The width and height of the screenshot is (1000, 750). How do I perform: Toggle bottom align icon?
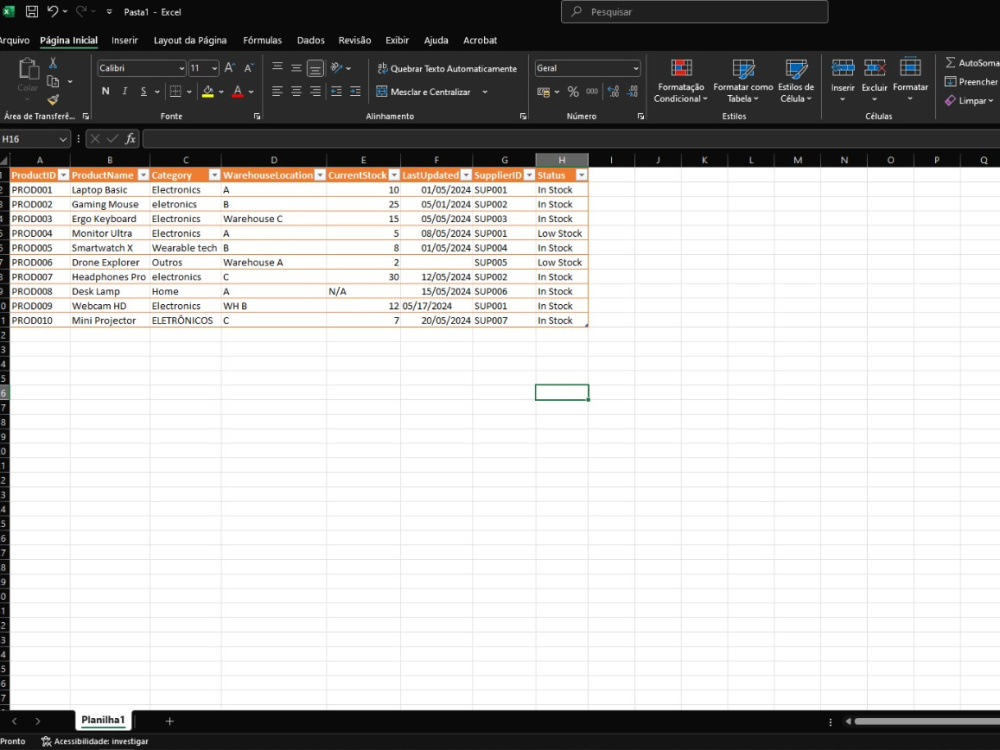(x=315, y=68)
